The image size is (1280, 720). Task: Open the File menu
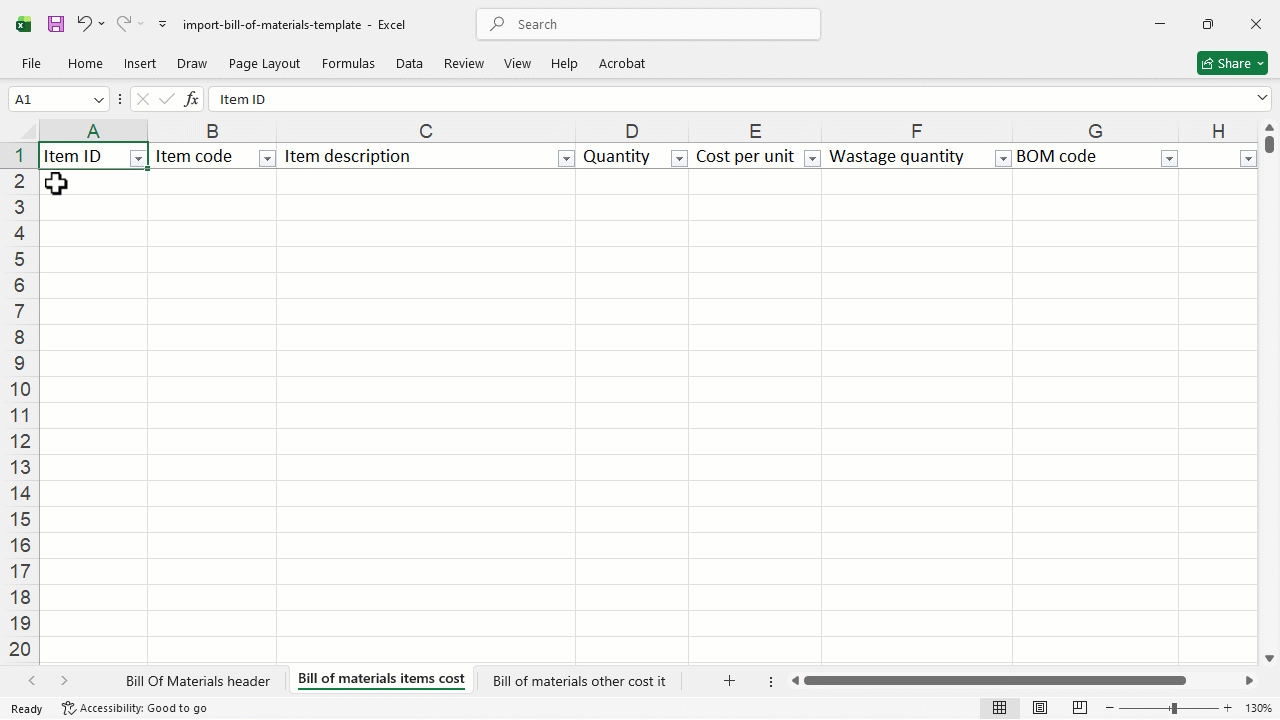tap(31, 63)
